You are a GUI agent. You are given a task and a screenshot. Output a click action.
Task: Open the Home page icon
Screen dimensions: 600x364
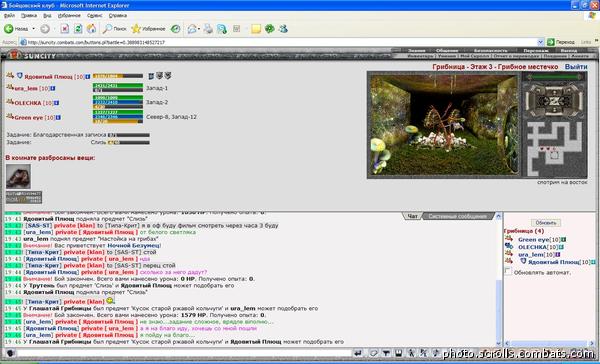click(91, 29)
